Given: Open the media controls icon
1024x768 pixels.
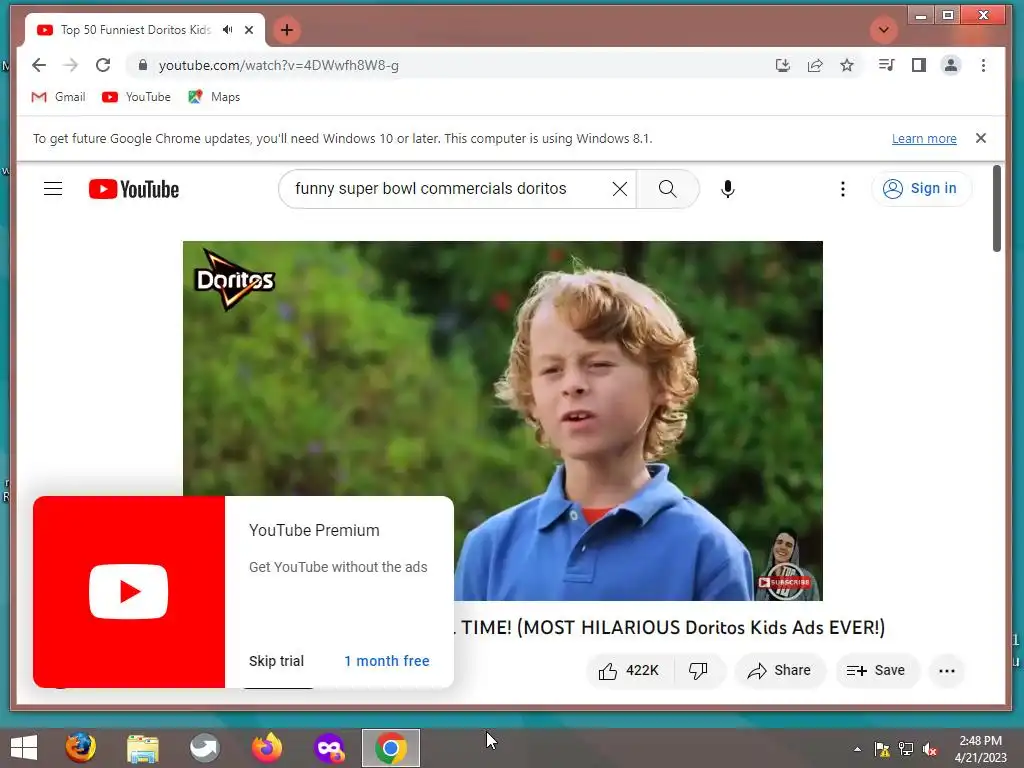Looking at the screenshot, I should [x=886, y=65].
